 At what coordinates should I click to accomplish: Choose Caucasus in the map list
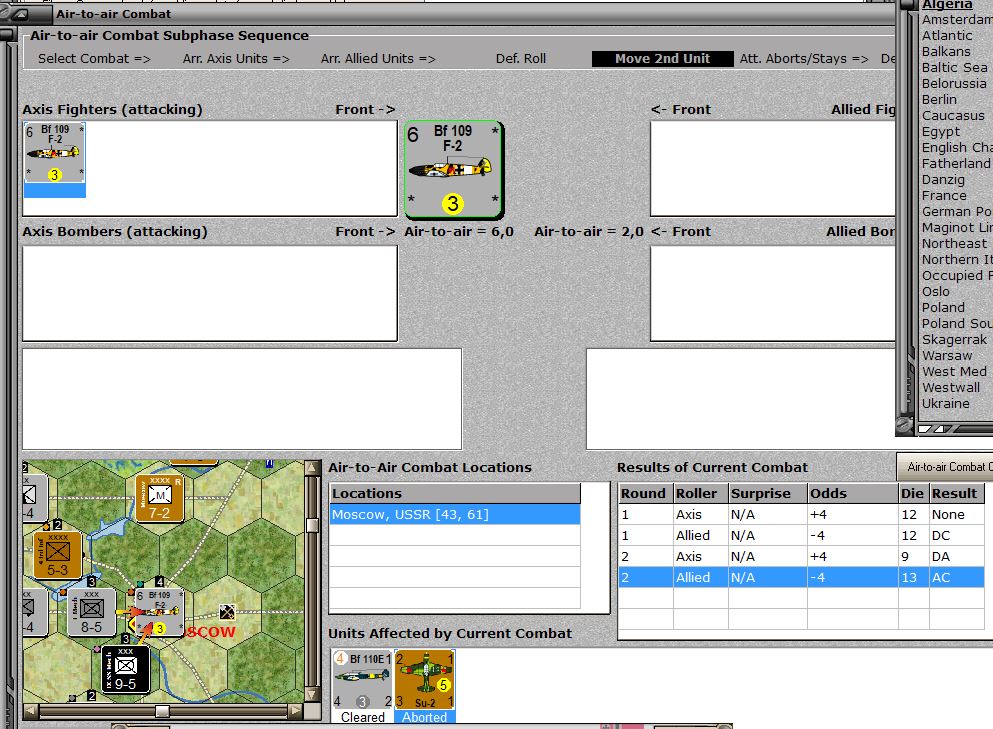click(x=953, y=115)
